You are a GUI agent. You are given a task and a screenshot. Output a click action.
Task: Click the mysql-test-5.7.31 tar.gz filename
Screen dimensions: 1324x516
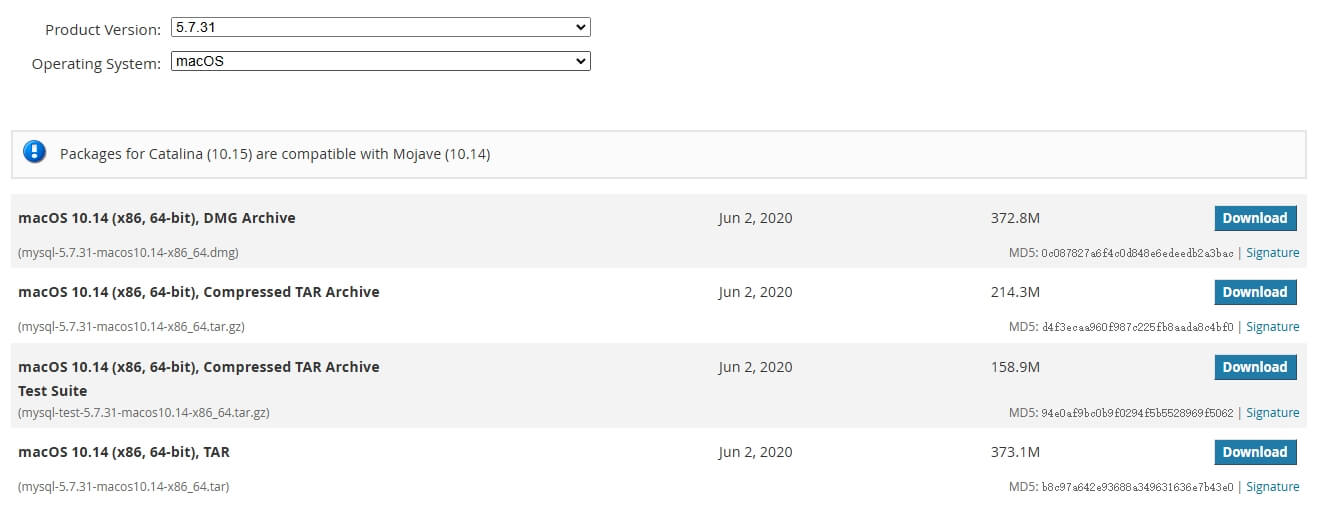(144, 413)
